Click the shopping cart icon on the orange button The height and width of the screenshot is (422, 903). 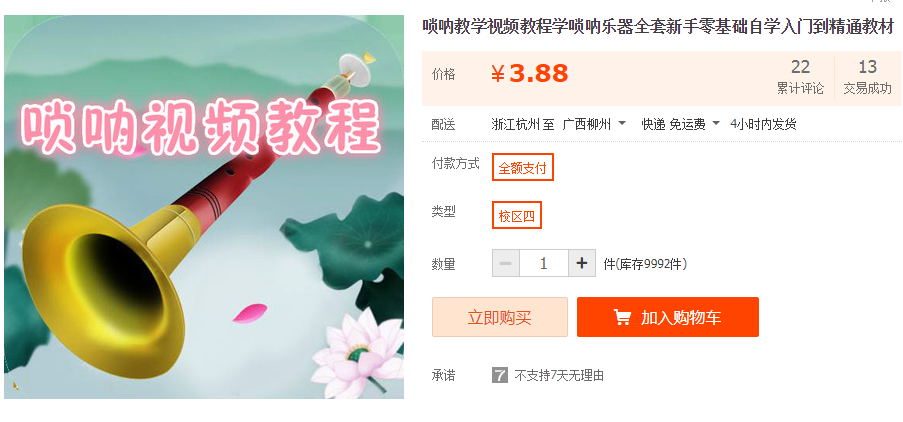622,317
